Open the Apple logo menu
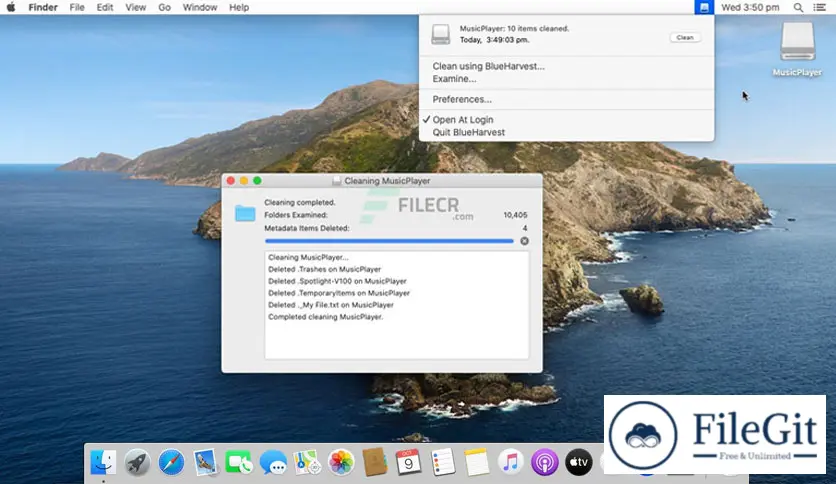Screen dimensions: 836x484 point(11,7)
